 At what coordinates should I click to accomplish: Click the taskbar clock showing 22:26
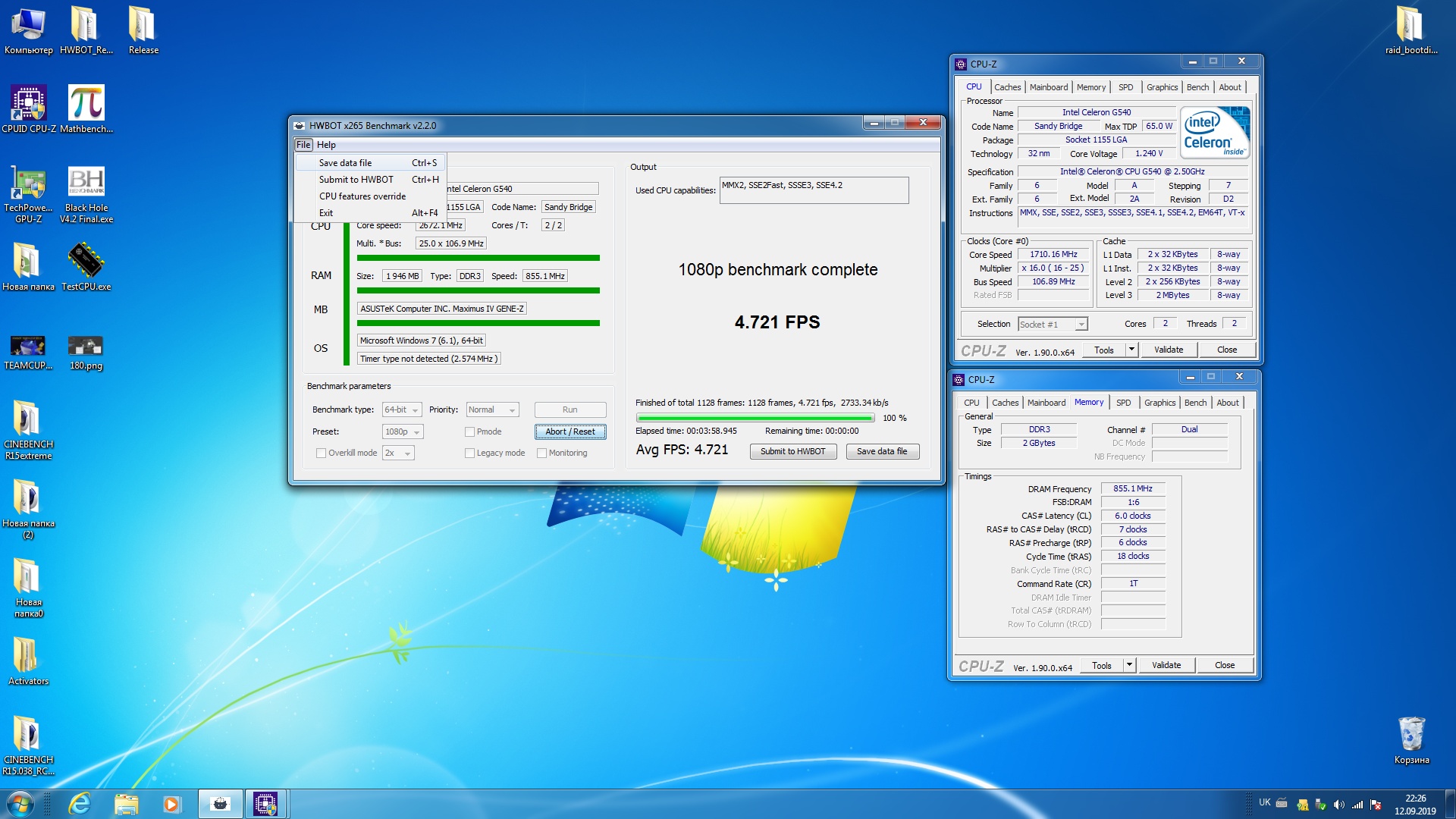tap(1415, 804)
